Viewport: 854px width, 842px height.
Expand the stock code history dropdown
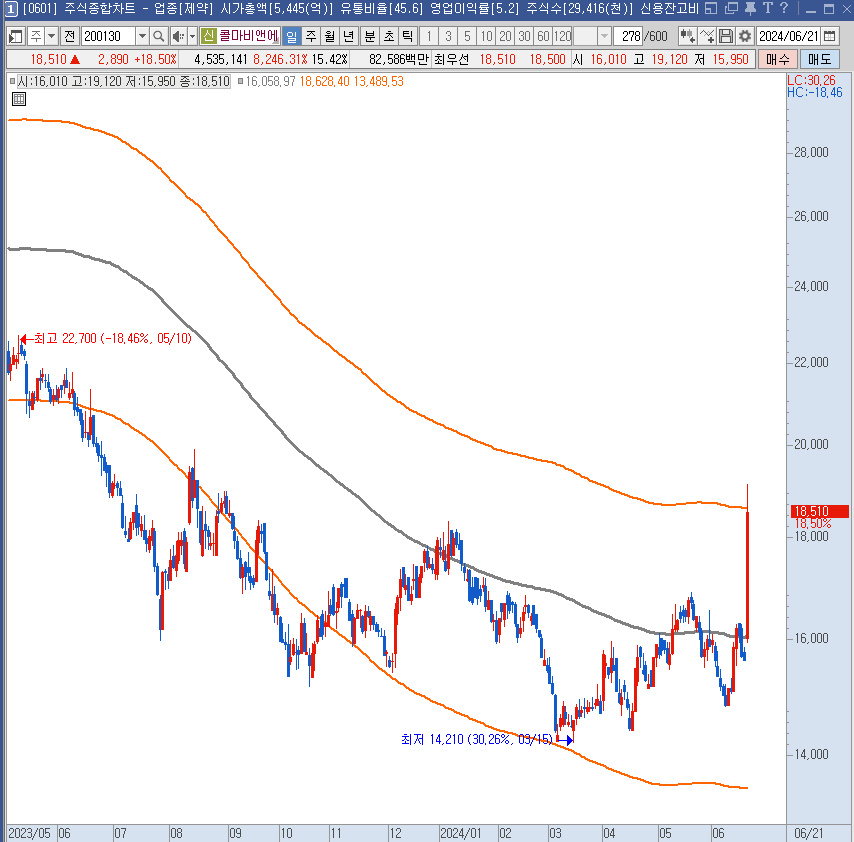142,36
